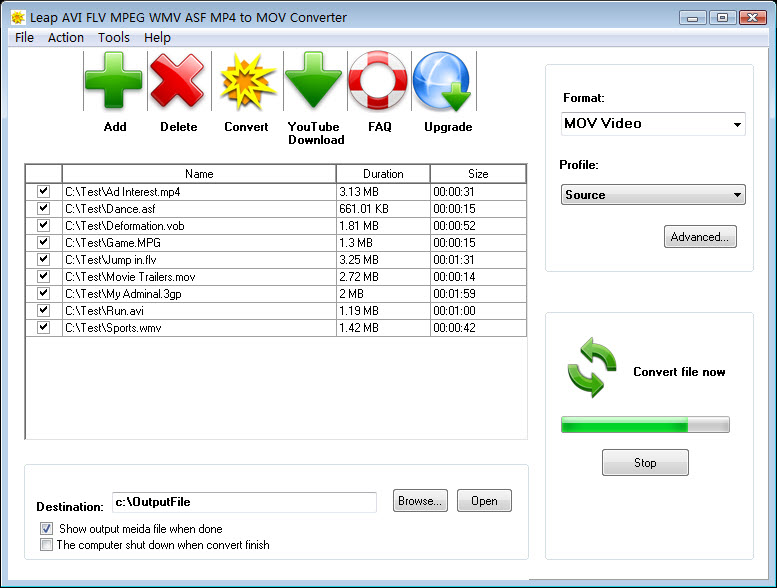The width and height of the screenshot is (777, 588).
Task: Select row C:\Test\Ad Interest.mp4
Action: click(x=276, y=192)
